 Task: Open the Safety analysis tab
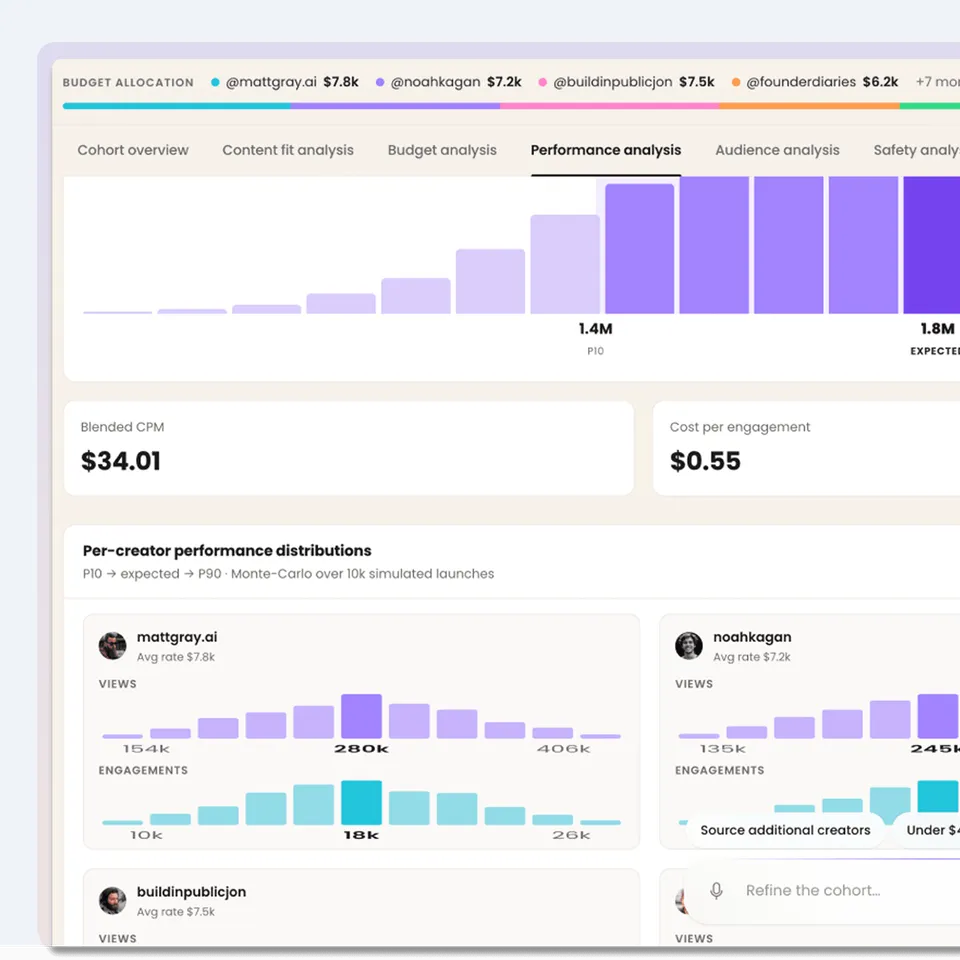point(917,150)
